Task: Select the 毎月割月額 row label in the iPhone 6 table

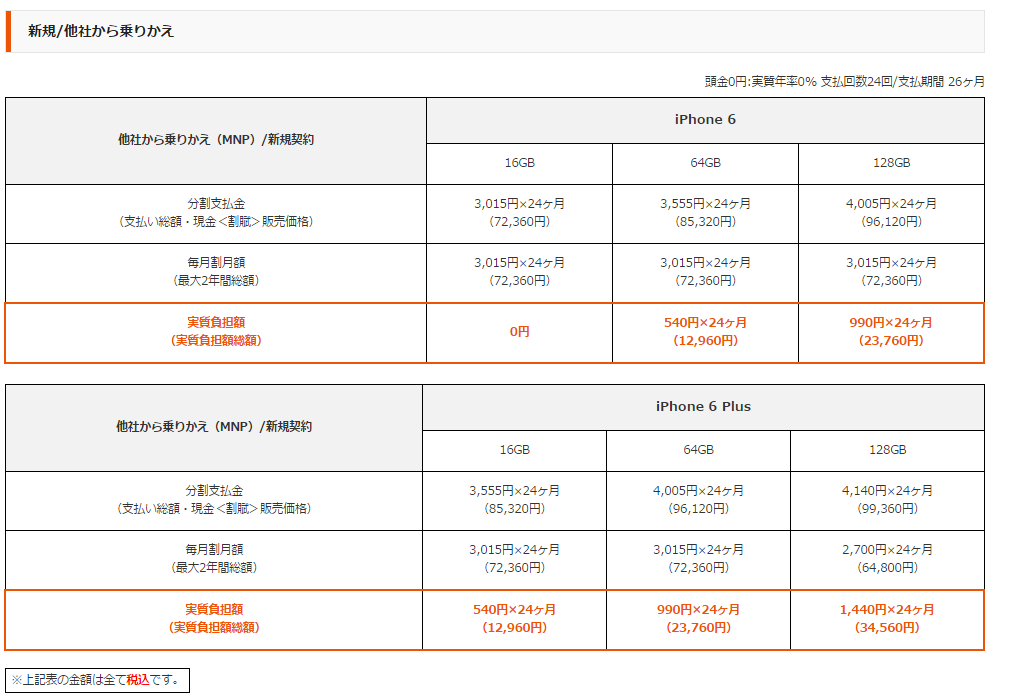Action: 216,272
